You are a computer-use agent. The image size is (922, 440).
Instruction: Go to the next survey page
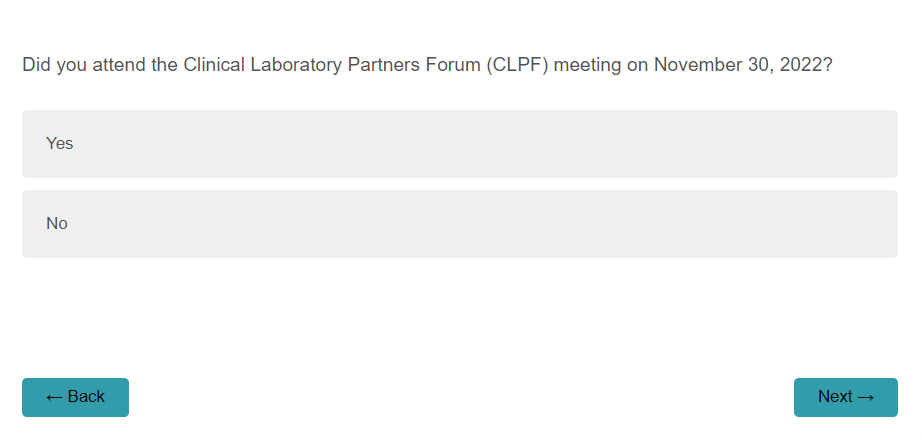point(845,397)
